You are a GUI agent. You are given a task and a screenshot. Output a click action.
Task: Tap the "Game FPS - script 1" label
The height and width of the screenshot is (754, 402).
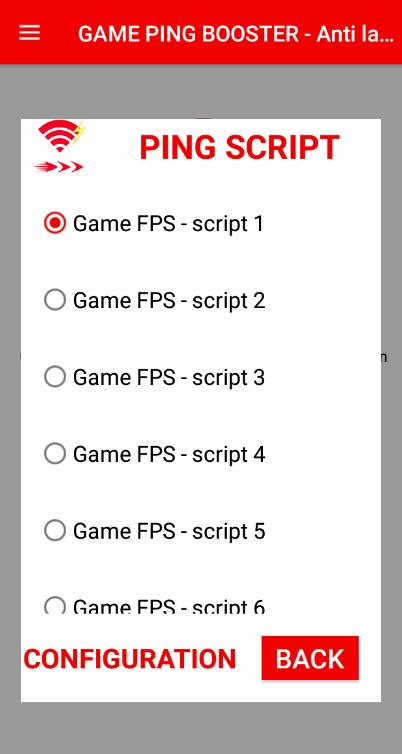pos(168,224)
